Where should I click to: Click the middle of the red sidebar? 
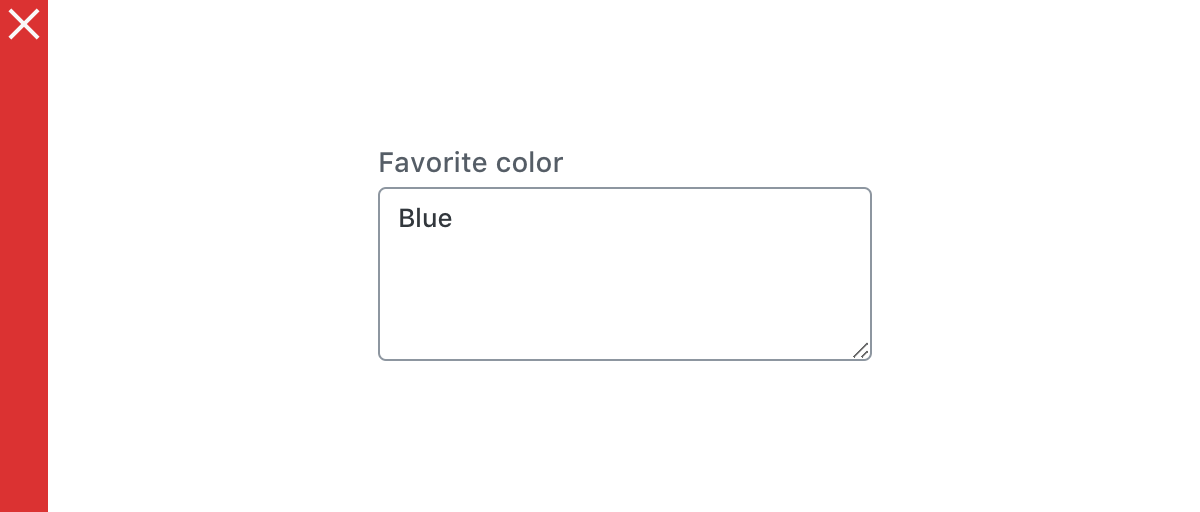(24, 256)
